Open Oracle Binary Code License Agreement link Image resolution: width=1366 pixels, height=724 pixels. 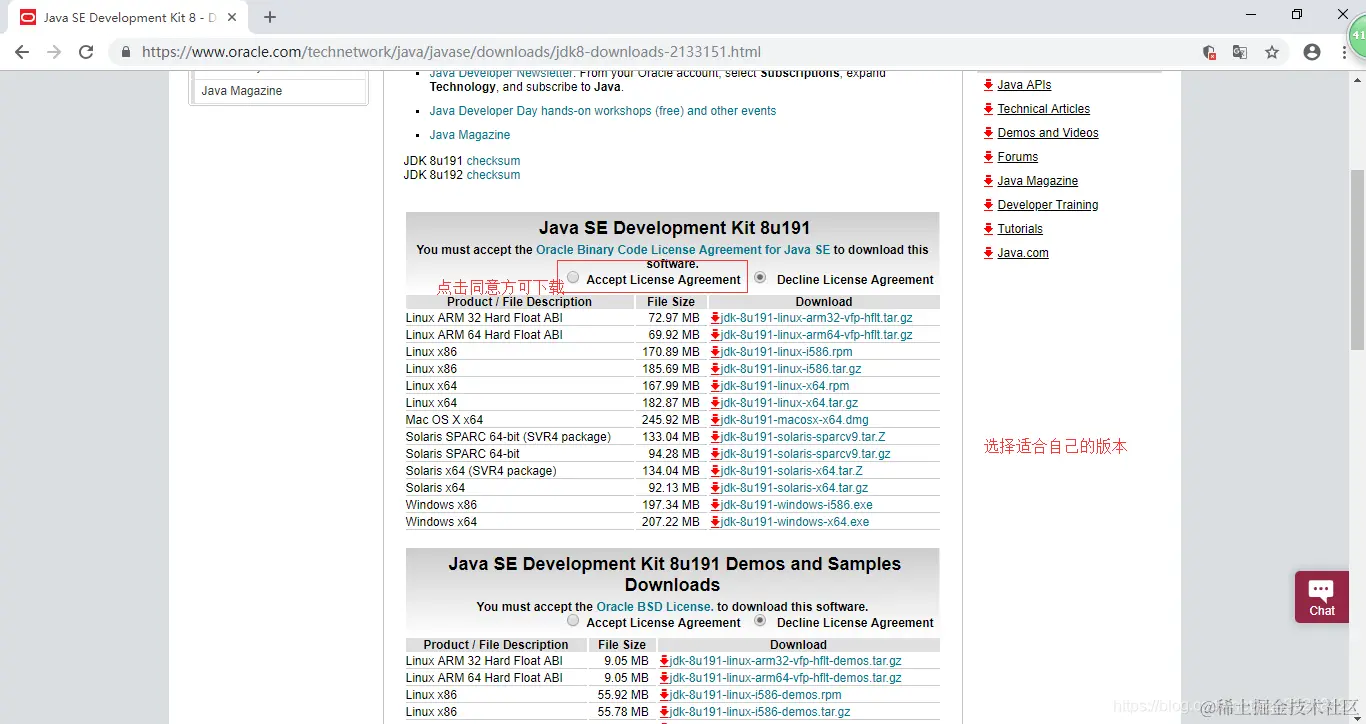[683, 250]
